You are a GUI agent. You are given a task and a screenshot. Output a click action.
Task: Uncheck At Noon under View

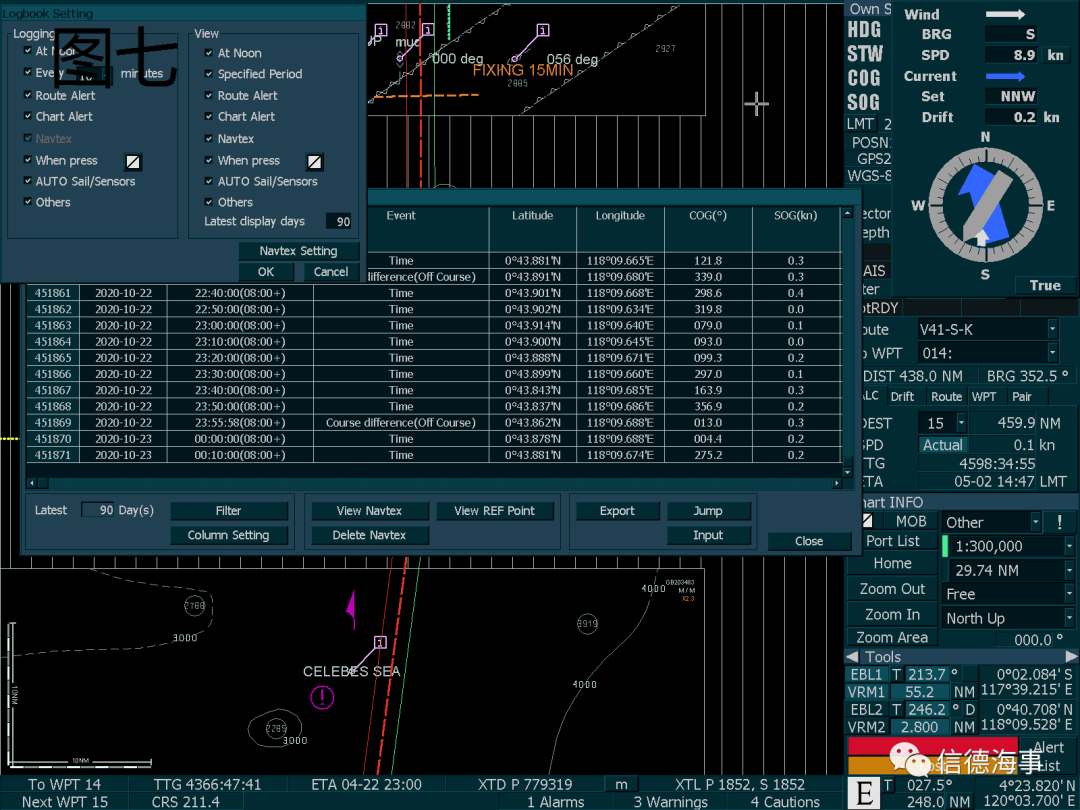click(x=209, y=52)
